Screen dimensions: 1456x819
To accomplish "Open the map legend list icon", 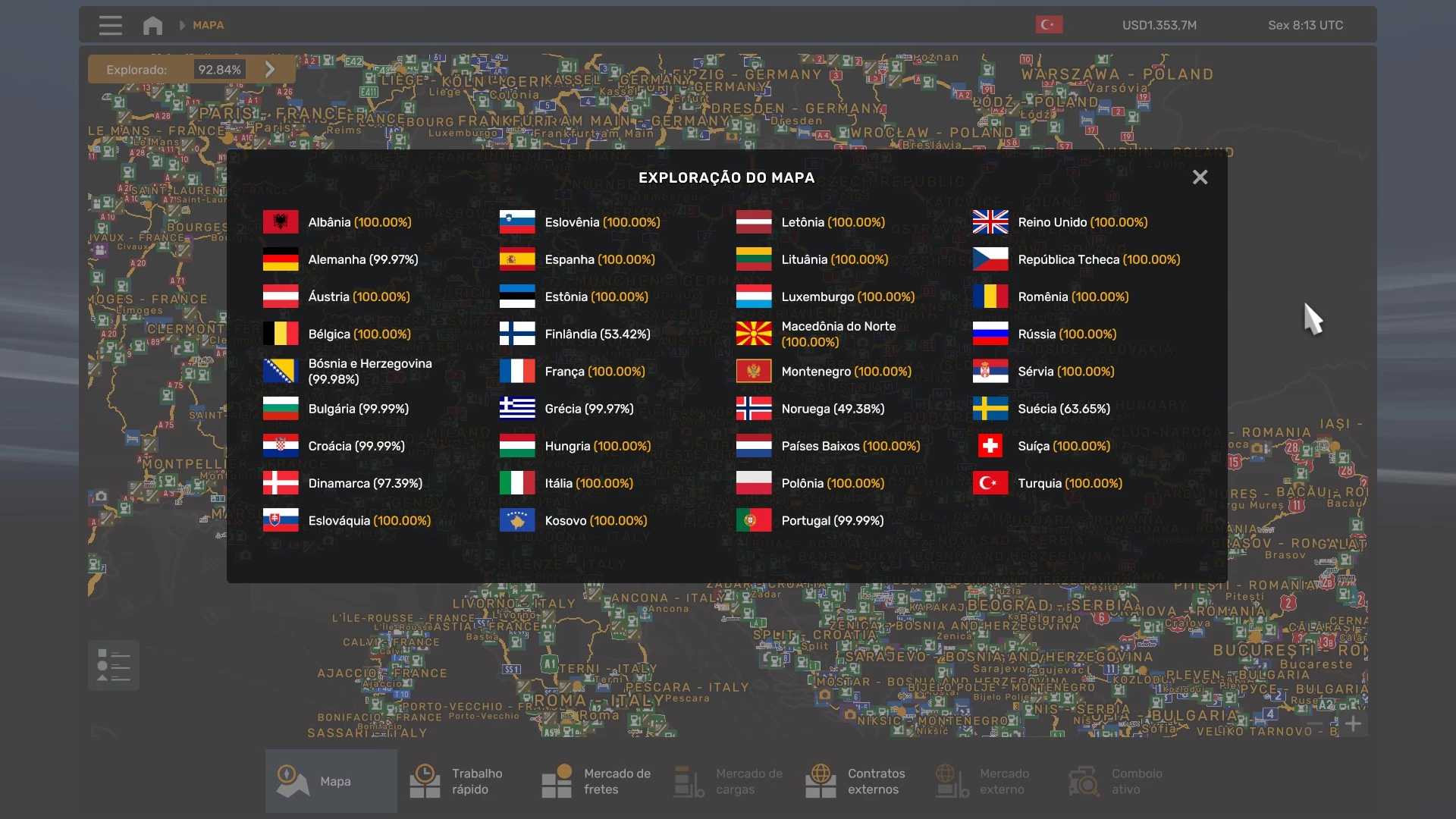I will coord(114,665).
